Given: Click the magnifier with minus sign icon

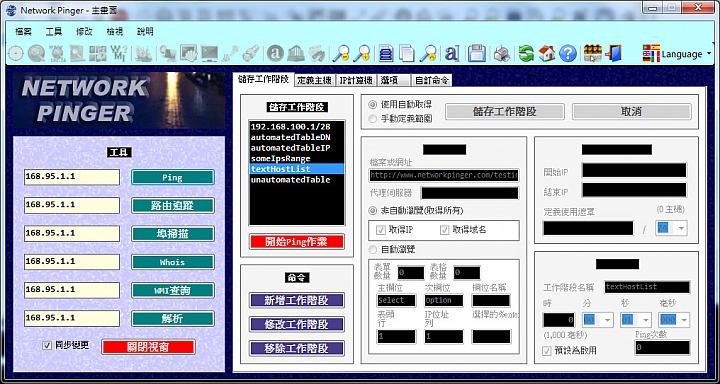Looking at the screenshot, I should click(x=341, y=54).
